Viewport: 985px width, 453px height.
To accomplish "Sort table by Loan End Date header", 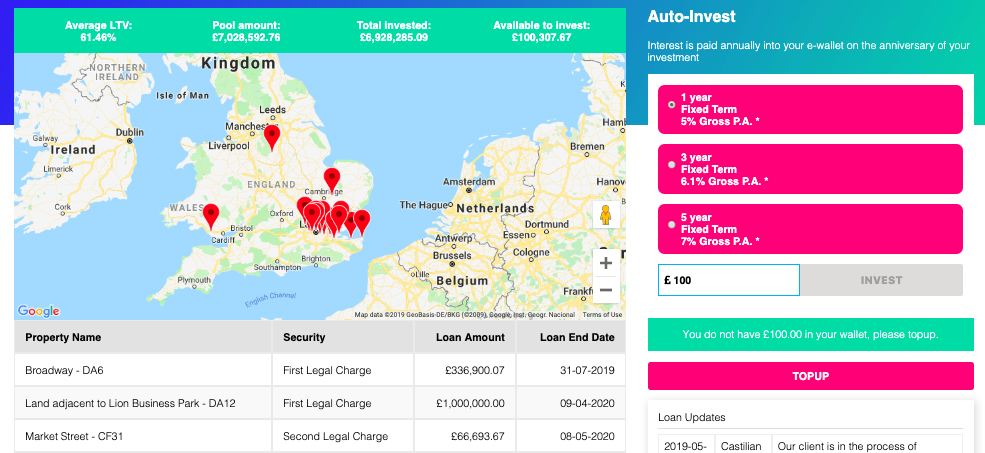I will click(577, 337).
